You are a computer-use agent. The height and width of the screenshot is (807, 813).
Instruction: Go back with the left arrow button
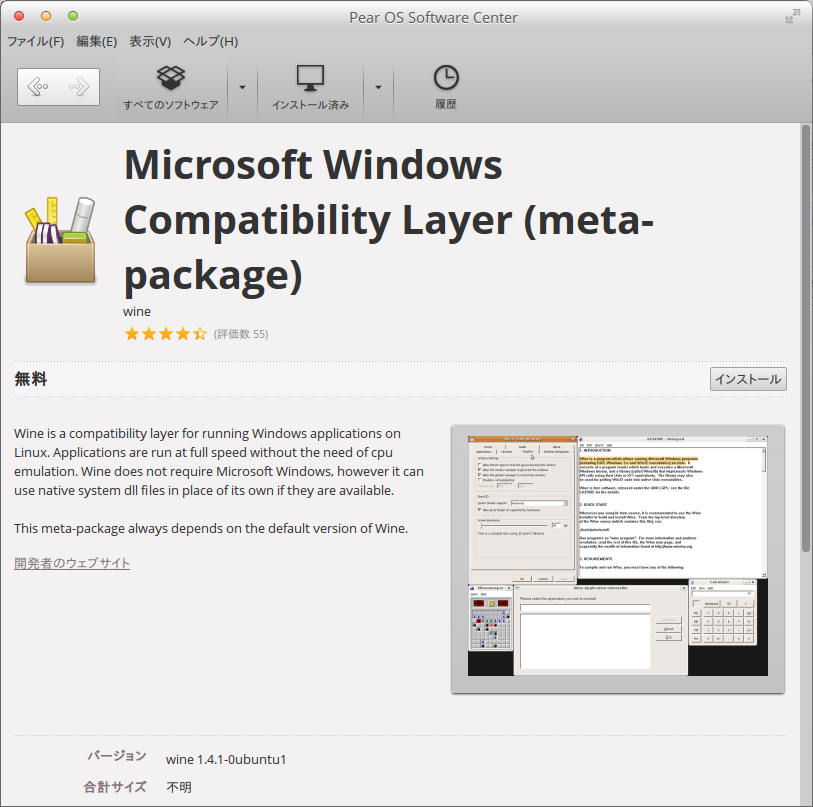pyautogui.click(x=38, y=87)
